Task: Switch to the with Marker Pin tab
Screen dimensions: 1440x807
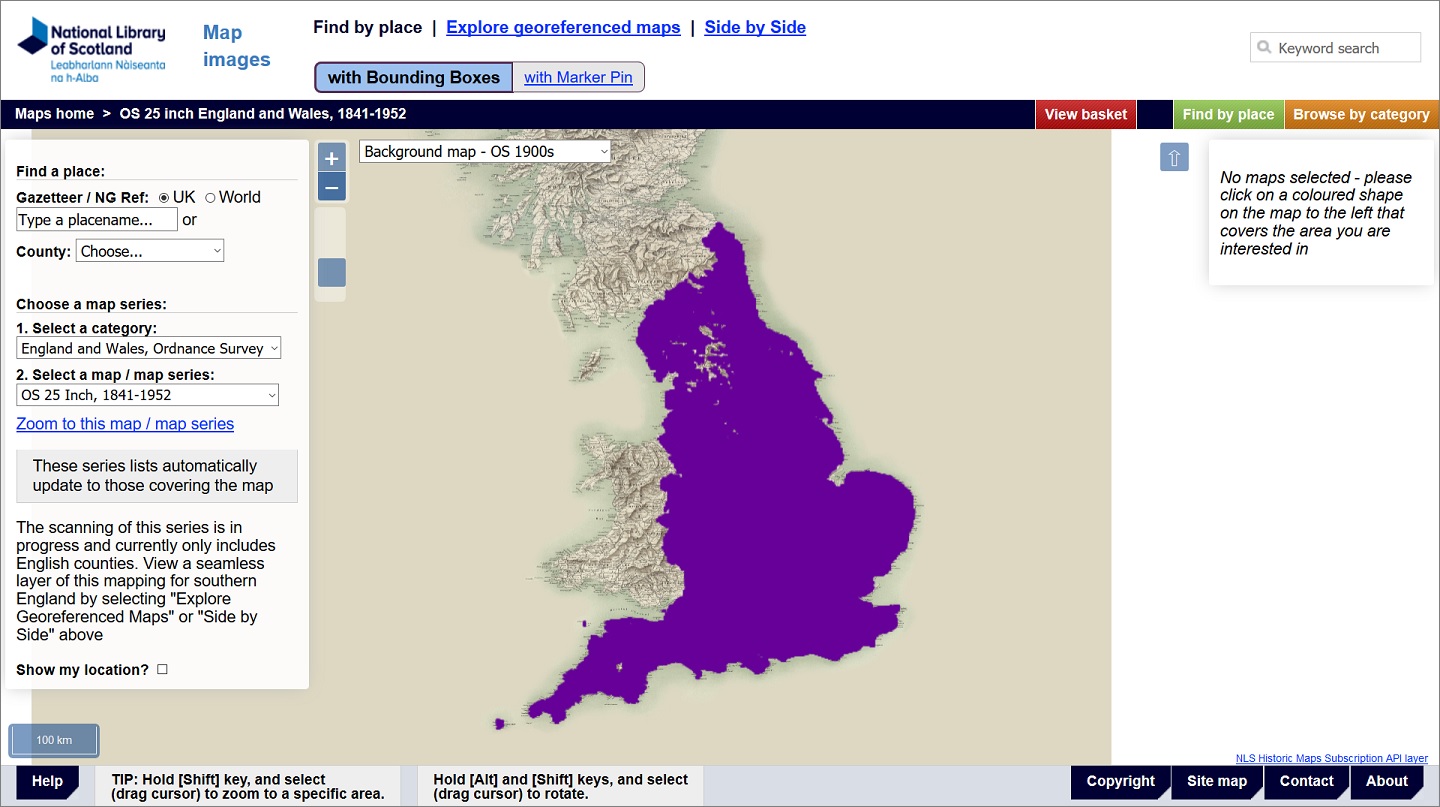Action: [578, 77]
